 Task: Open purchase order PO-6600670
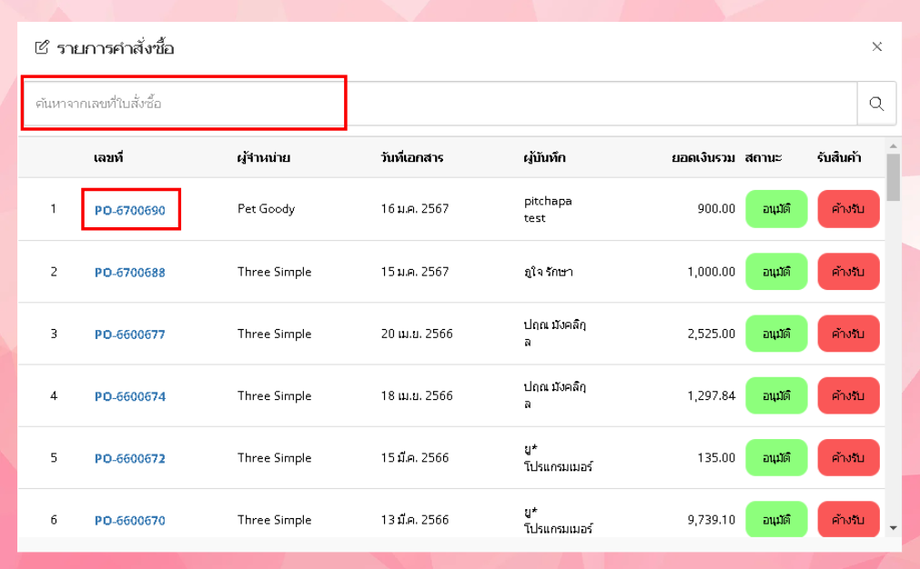pos(130,521)
